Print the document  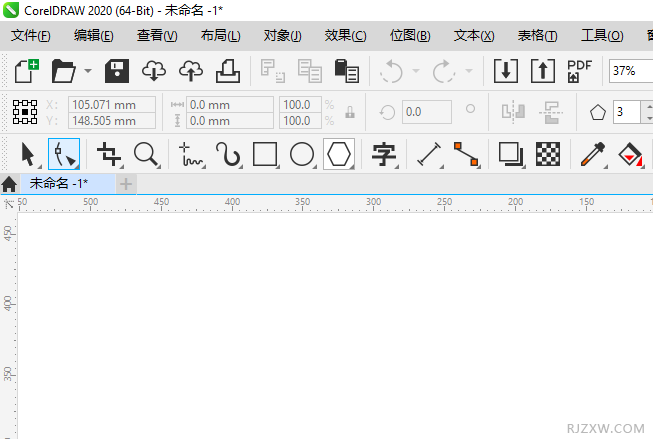(228, 71)
